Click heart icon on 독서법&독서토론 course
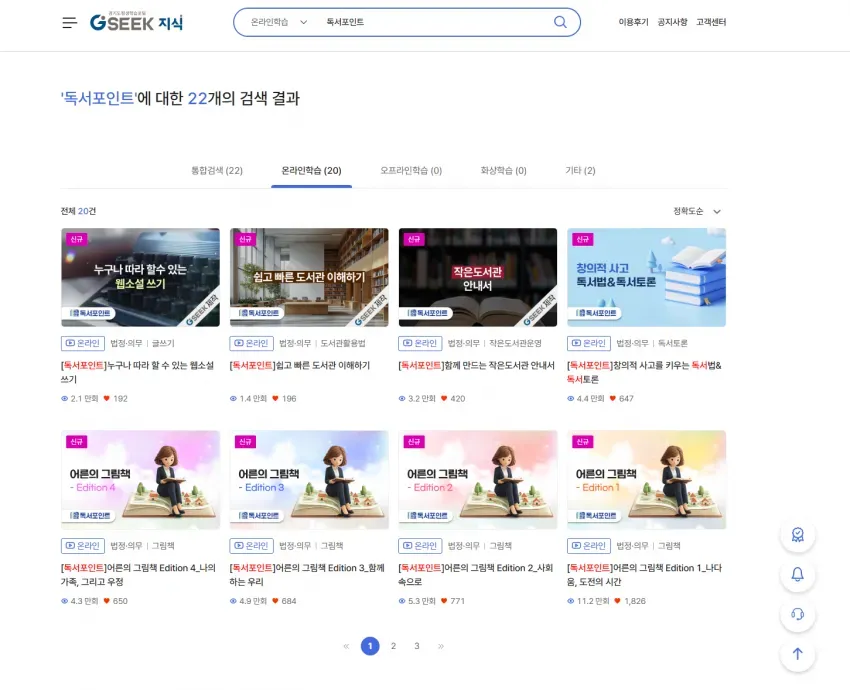Image resolution: width=850 pixels, height=690 pixels. click(613, 398)
